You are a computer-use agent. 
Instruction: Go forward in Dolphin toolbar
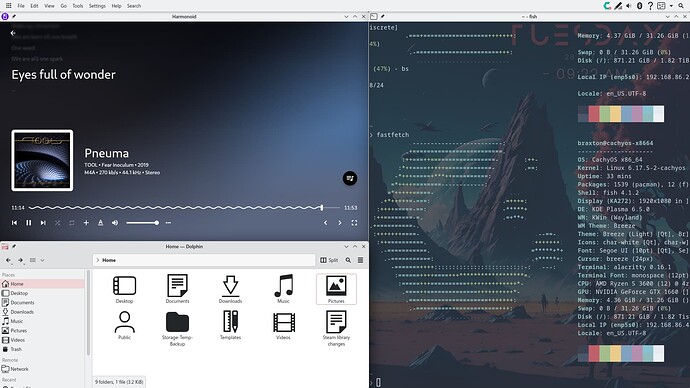[x=20, y=260]
